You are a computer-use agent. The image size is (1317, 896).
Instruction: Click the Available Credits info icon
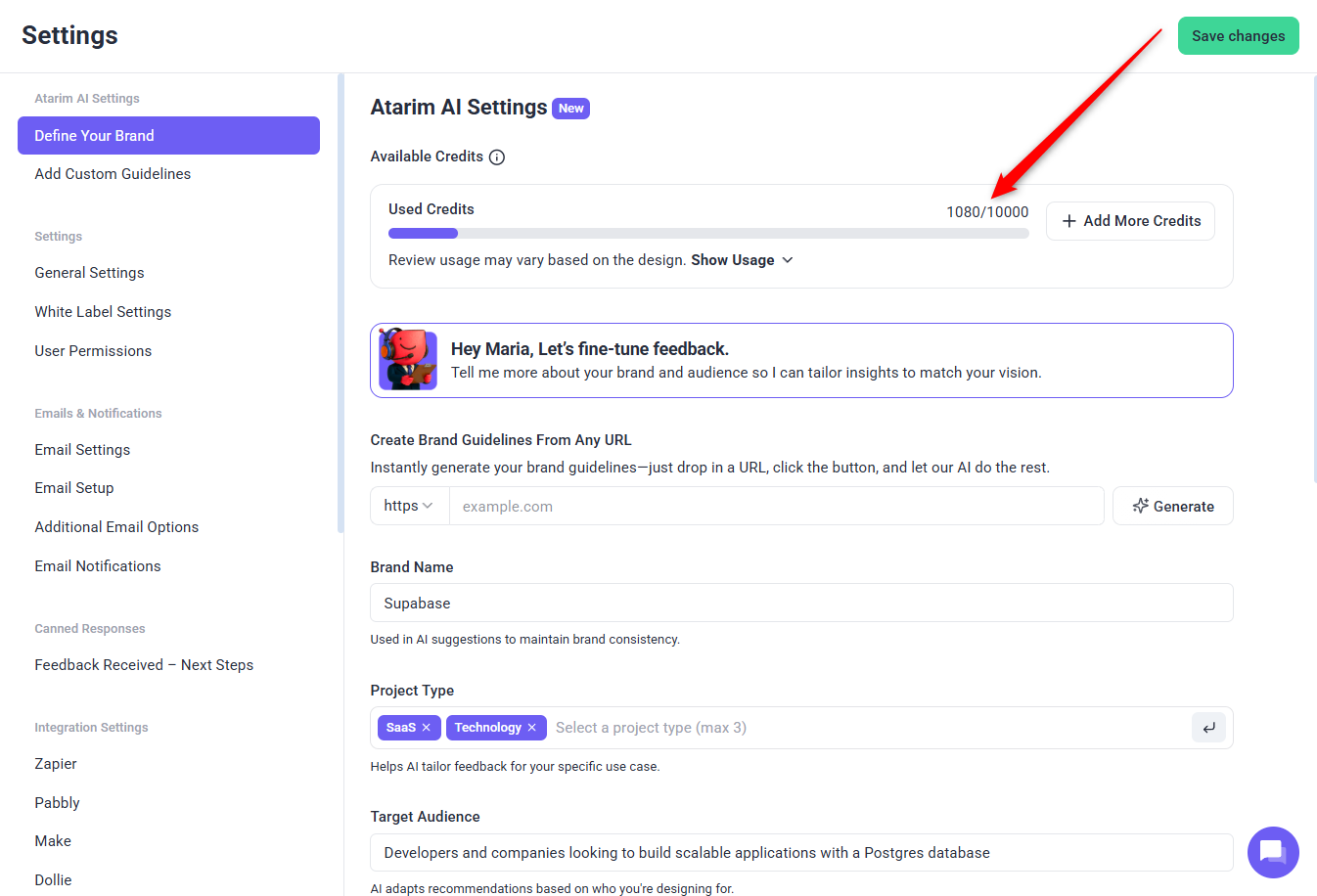497,157
